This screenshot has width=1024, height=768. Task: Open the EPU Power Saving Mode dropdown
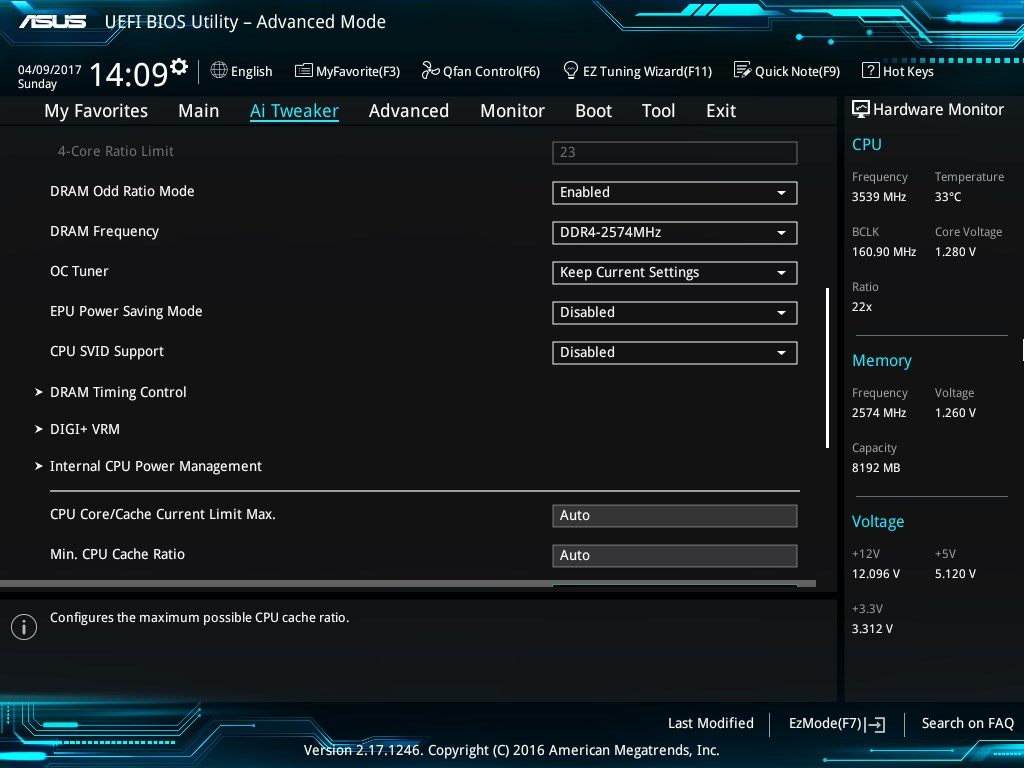[x=675, y=312]
